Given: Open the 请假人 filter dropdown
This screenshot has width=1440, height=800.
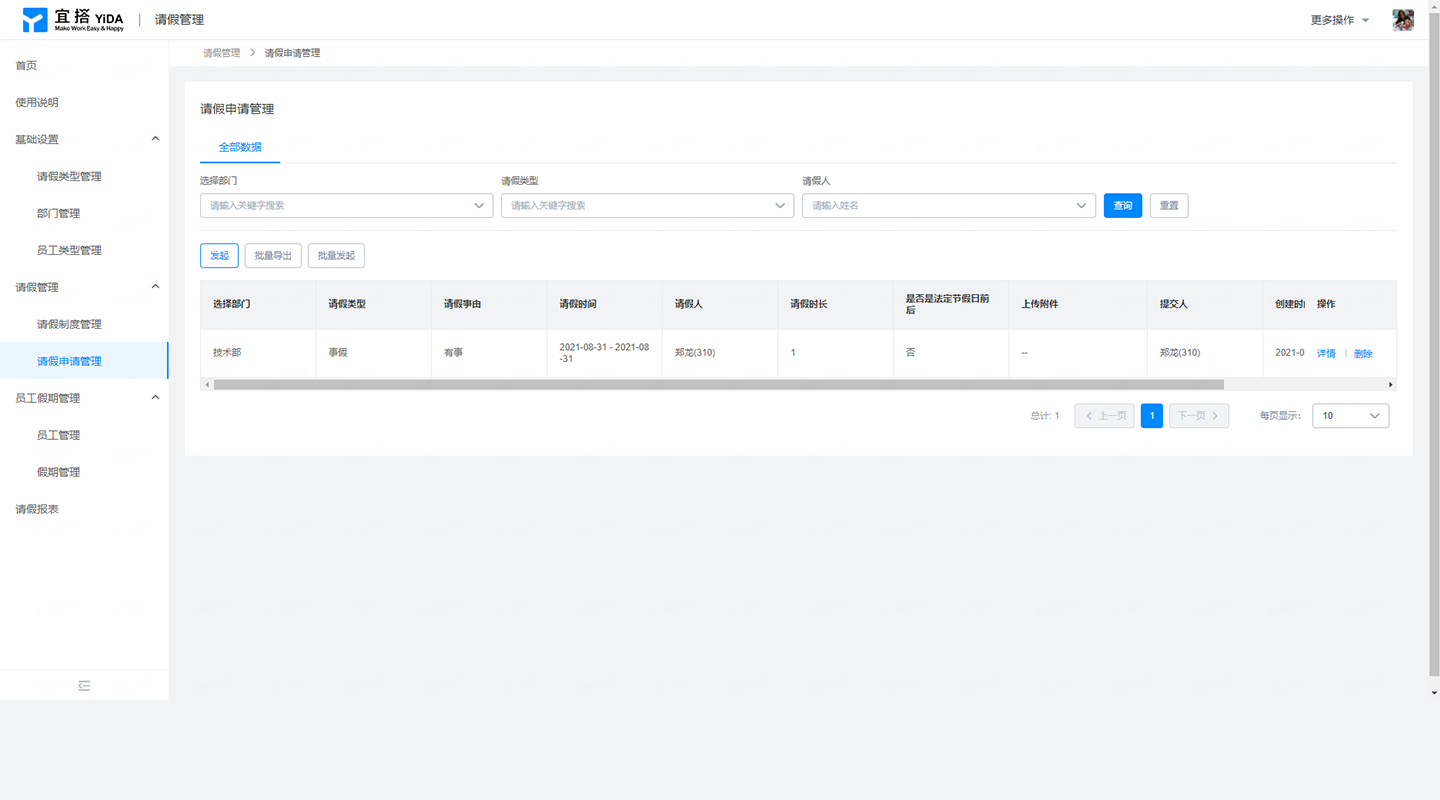Looking at the screenshot, I should coord(948,206).
